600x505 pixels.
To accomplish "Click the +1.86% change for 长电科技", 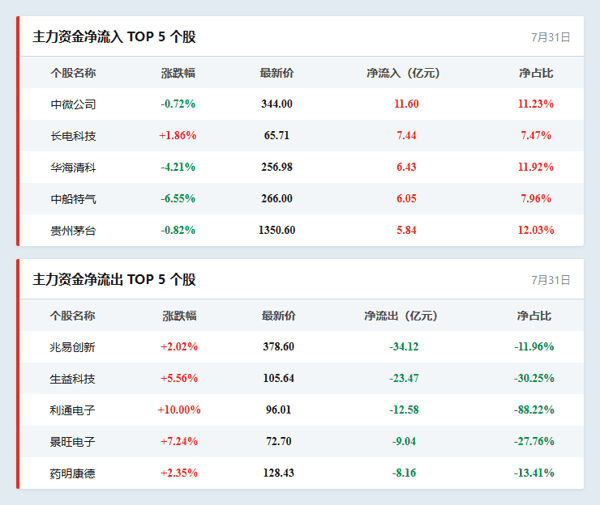I will pyautogui.click(x=178, y=135).
